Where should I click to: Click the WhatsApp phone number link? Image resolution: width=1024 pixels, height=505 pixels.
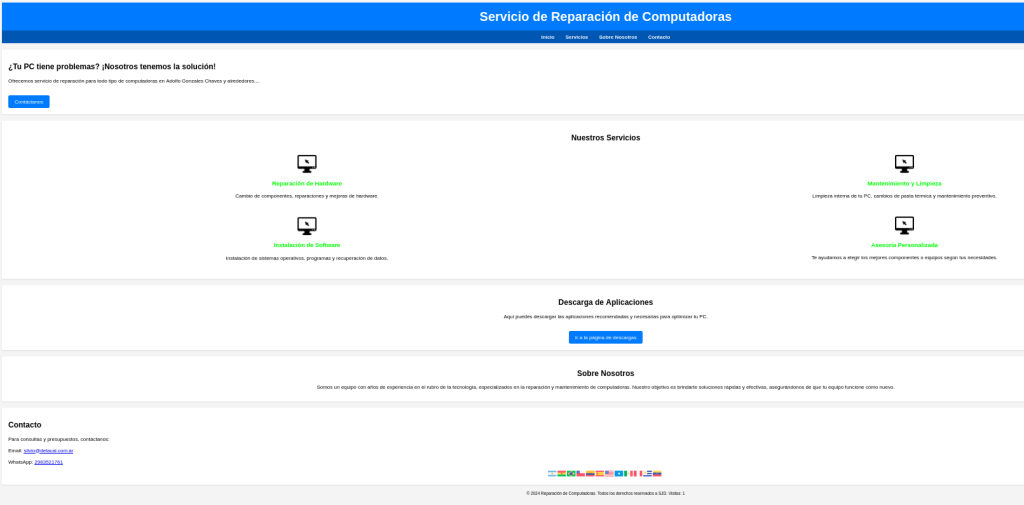48,462
